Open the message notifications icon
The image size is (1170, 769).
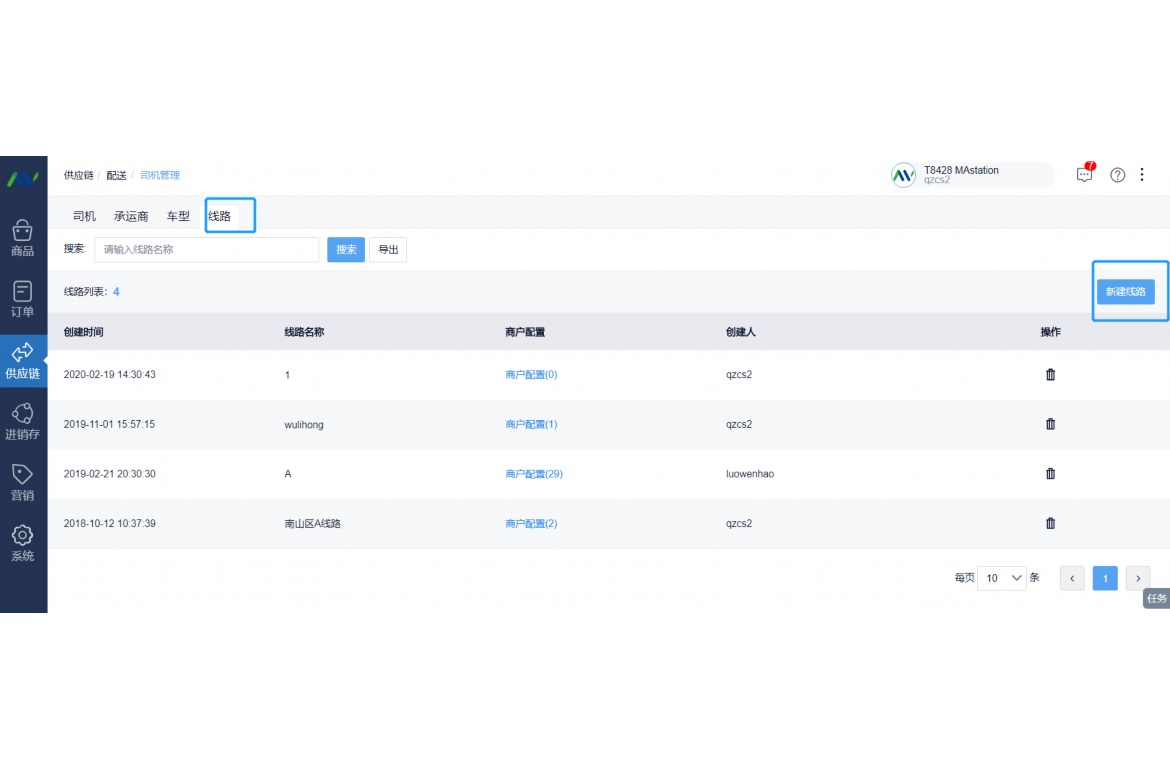pos(1085,174)
